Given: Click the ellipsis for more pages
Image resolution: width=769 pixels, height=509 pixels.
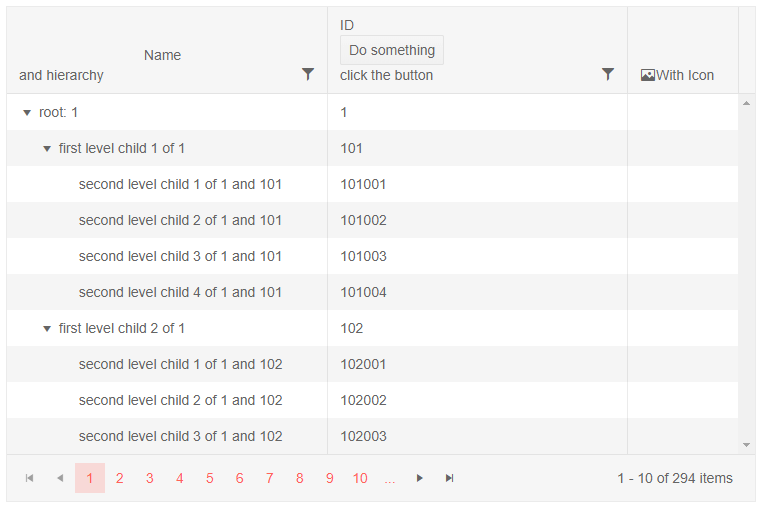Looking at the screenshot, I should pos(390,478).
